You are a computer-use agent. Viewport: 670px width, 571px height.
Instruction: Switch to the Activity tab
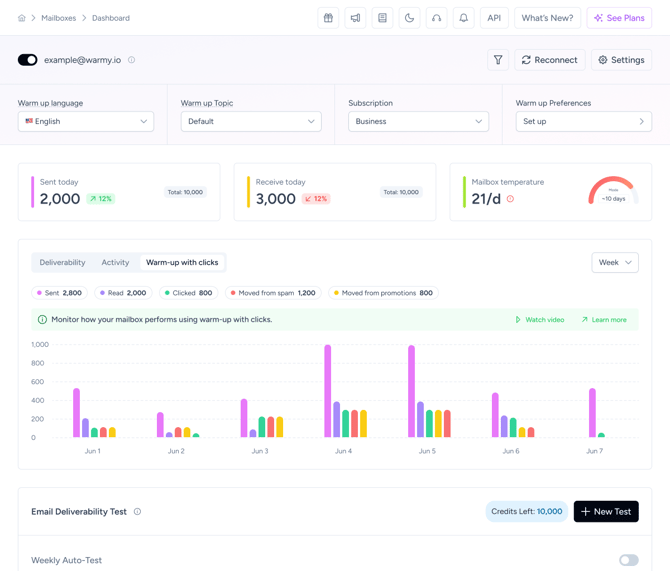(115, 263)
